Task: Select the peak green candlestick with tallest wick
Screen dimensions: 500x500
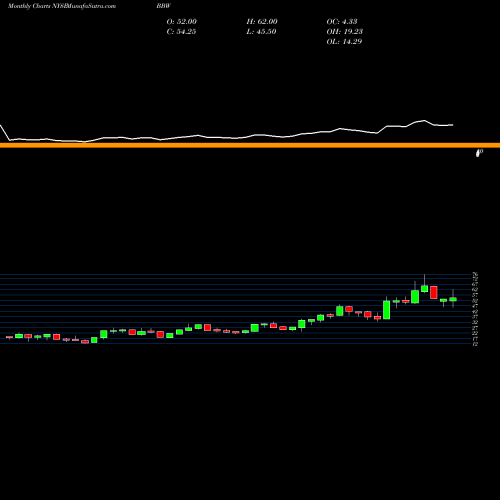Action: pyautogui.click(x=424, y=289)
